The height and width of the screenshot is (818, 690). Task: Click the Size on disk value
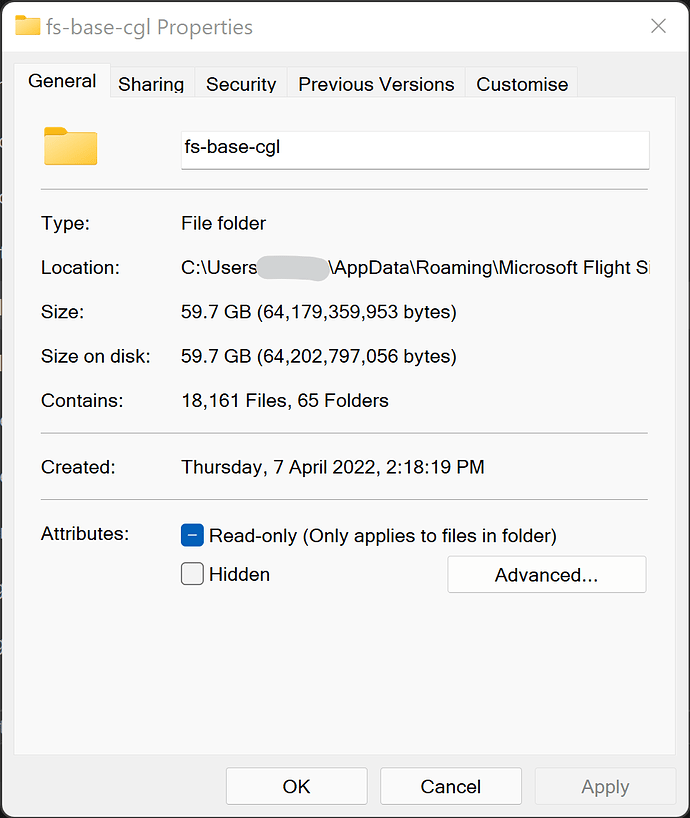pos(318,356)
